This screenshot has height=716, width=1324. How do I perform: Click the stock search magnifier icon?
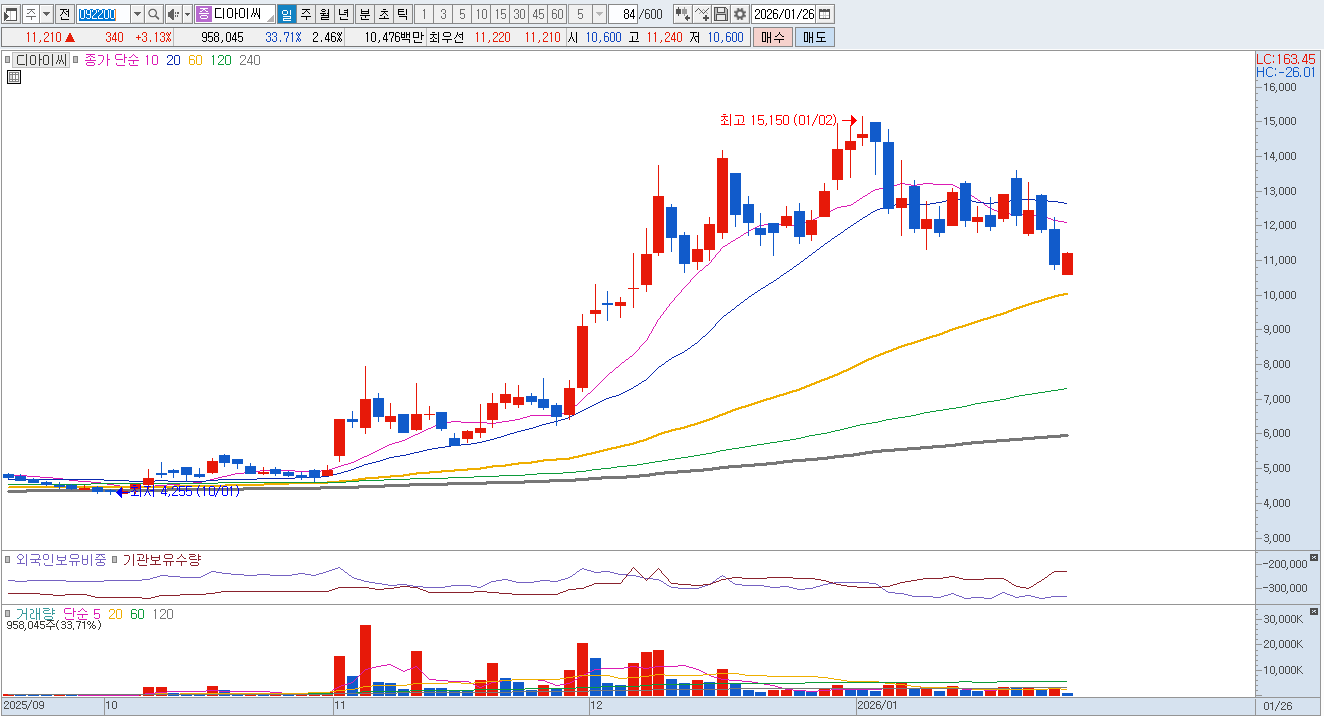click(x=153, y=14)
